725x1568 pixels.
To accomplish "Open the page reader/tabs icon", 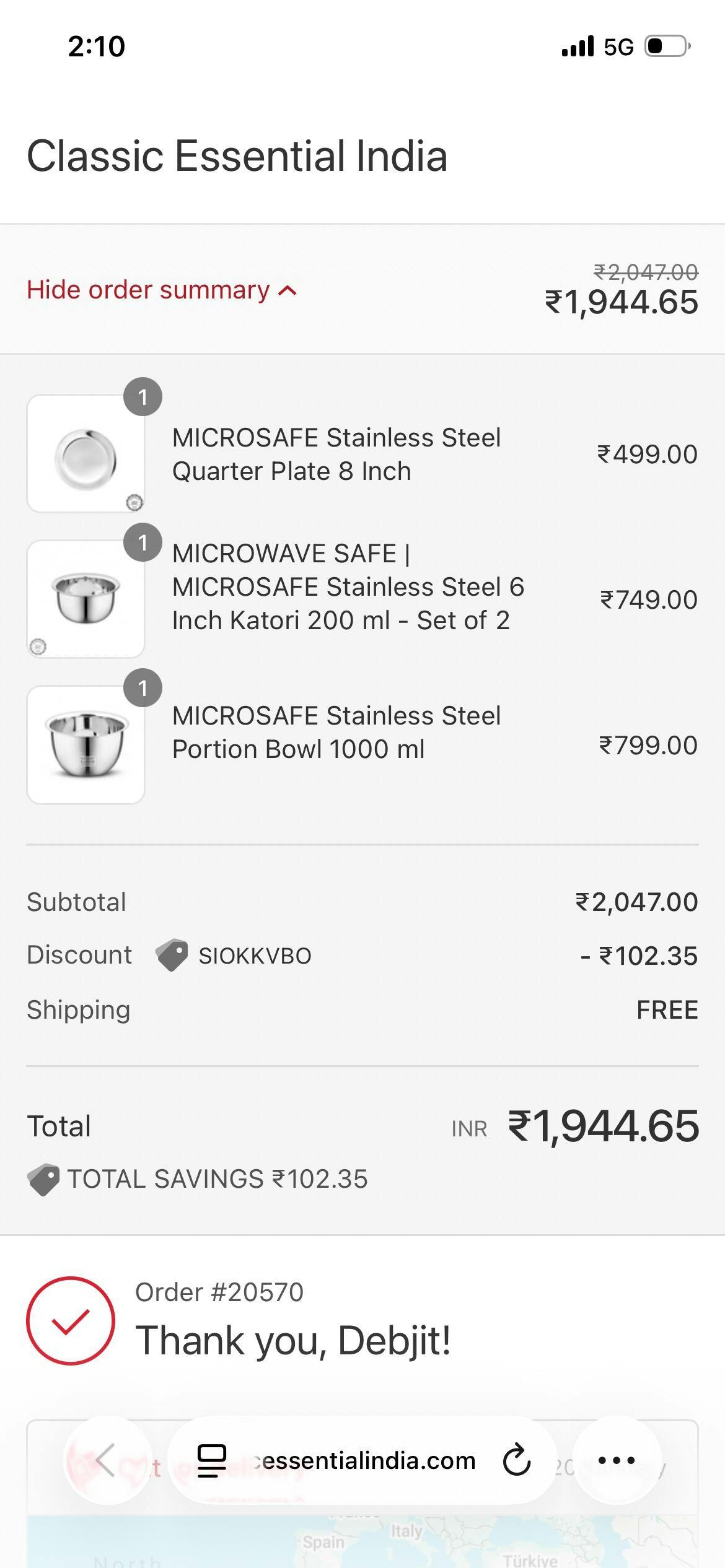I will (211, 1460).
